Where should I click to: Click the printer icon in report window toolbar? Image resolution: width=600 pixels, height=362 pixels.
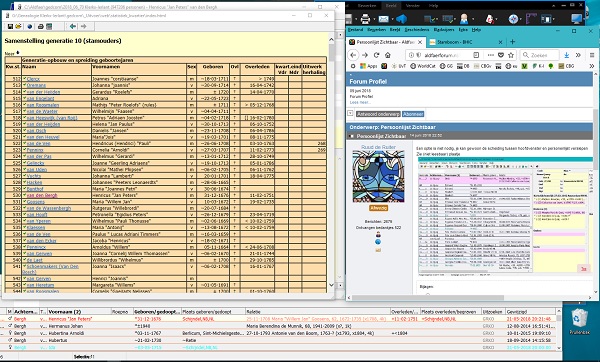pos(41,26)
